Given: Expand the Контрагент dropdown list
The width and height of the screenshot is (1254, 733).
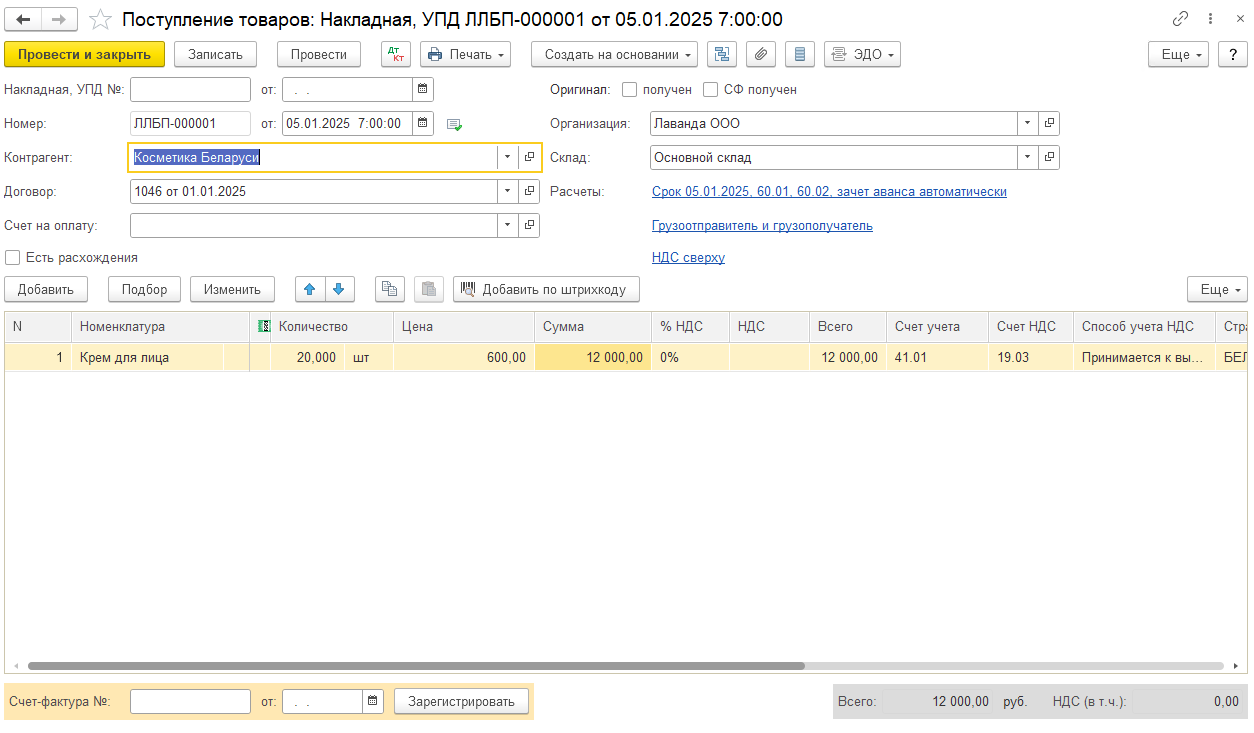Looking at the screenshot, I should [507, 157].
